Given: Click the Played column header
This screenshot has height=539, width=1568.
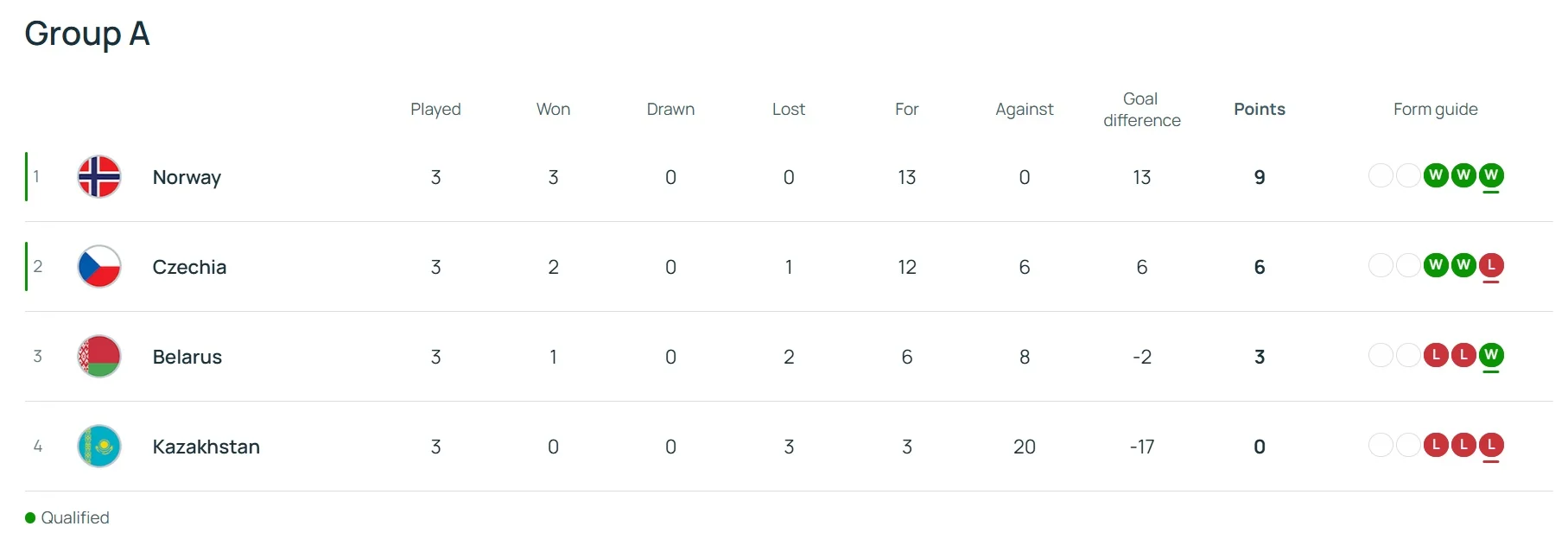Looking at the screenshot, I should coord(435,109).
